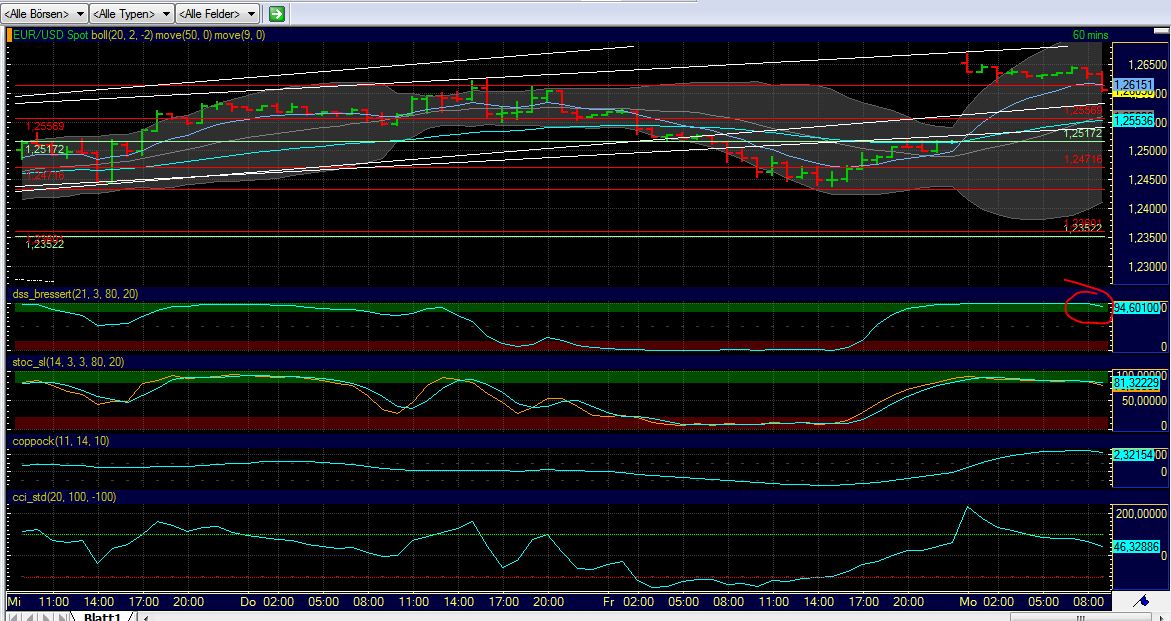Viewport: 1171px width, 621px height.
Task: Click the green arrow go button
Action: pyautogui.click(x=276, y=13)
